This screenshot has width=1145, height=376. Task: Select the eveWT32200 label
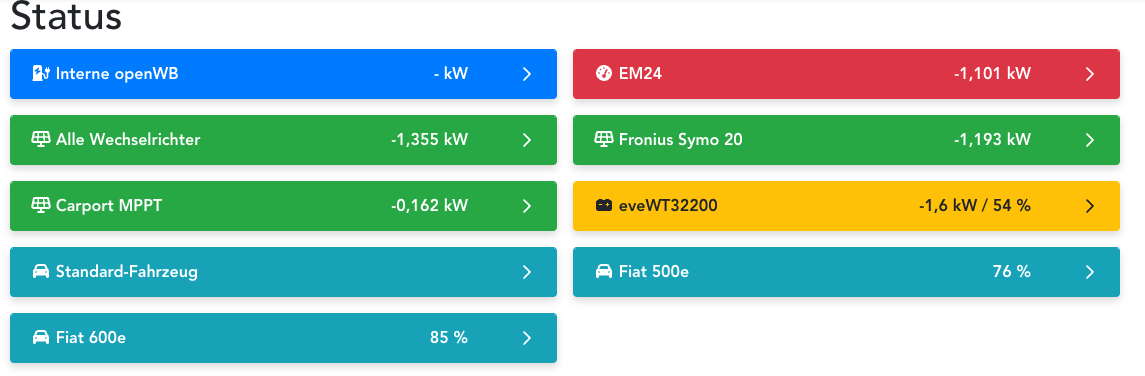tap(668, 206)
